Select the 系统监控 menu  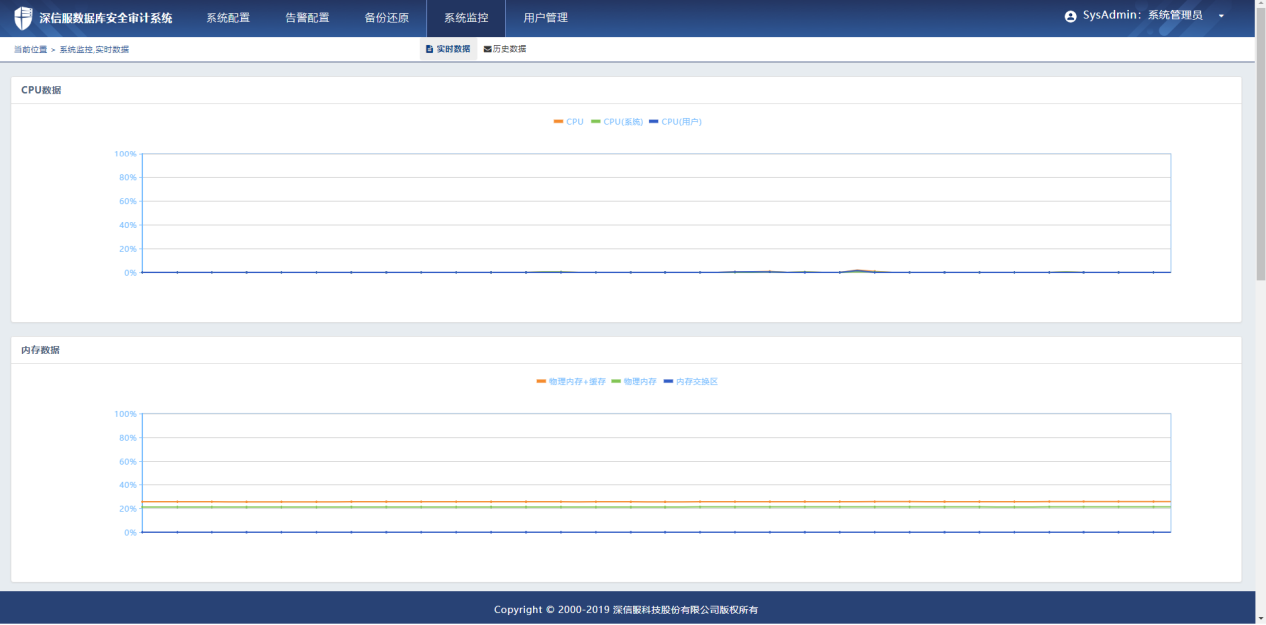[x=466, y=18]
